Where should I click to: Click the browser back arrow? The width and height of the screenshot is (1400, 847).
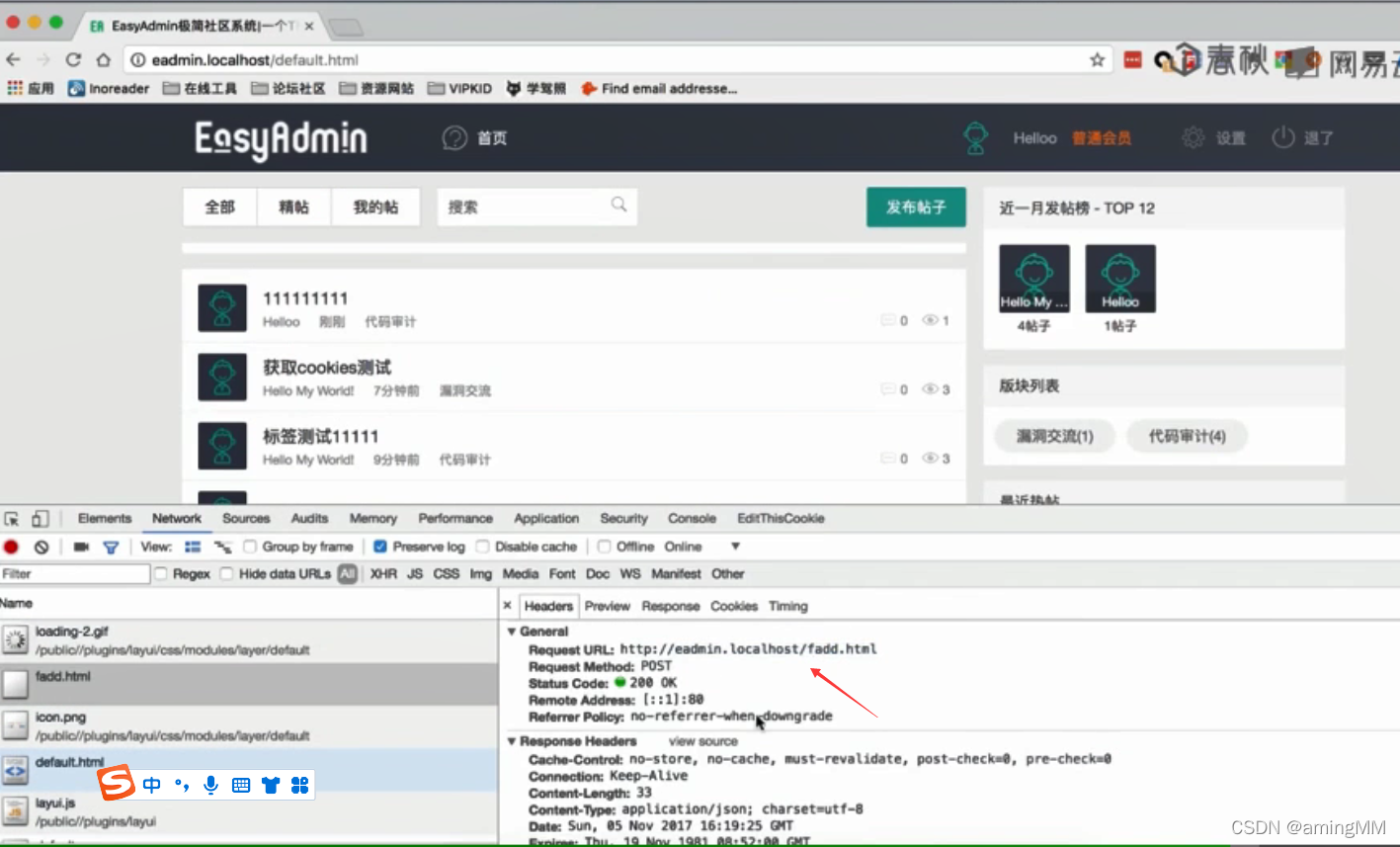[x=14, y=59]
